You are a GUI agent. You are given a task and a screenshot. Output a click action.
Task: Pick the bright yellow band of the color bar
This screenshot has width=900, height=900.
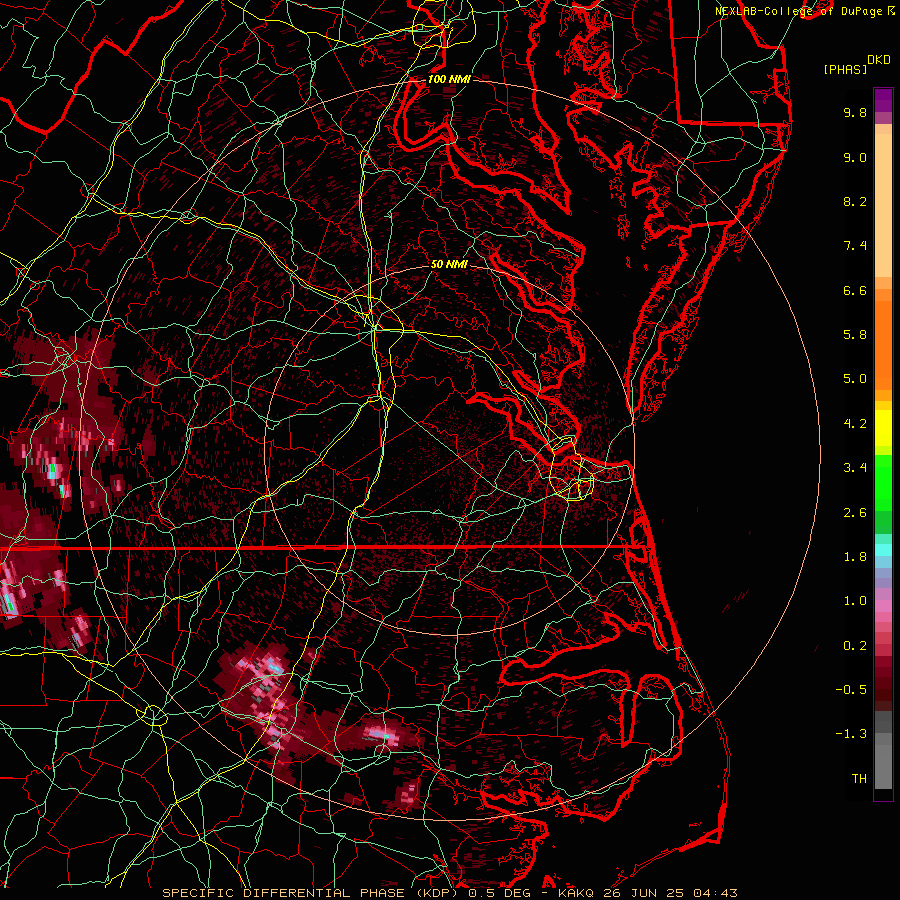pos(883,428)
